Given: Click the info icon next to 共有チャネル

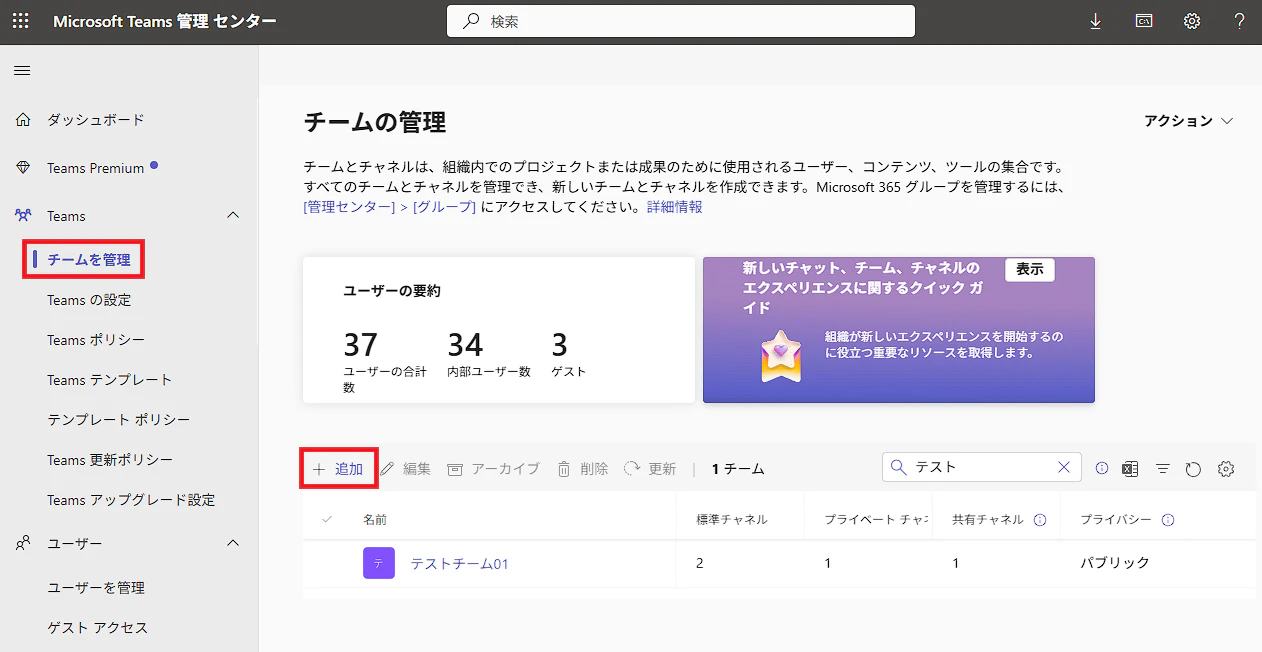Looking at the screenshot, I should [1040, 520].
